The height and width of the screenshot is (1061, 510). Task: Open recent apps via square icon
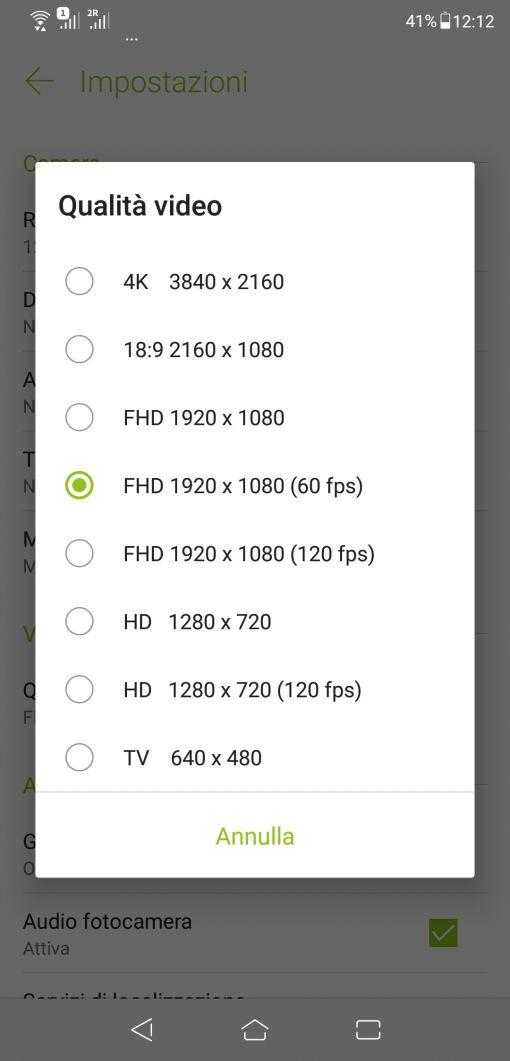click(x=368, y=1029)
